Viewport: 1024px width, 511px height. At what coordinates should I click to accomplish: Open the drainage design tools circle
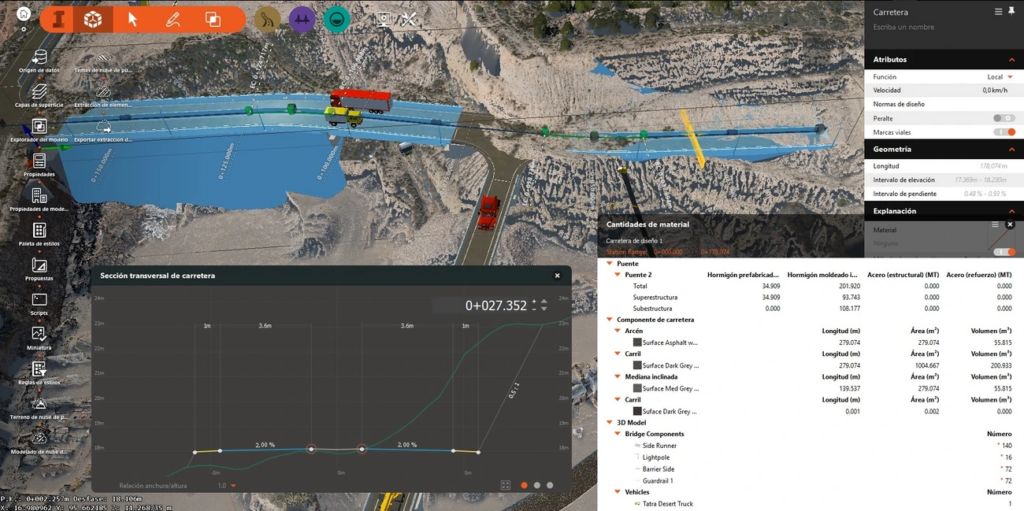[x=337, y=19]
